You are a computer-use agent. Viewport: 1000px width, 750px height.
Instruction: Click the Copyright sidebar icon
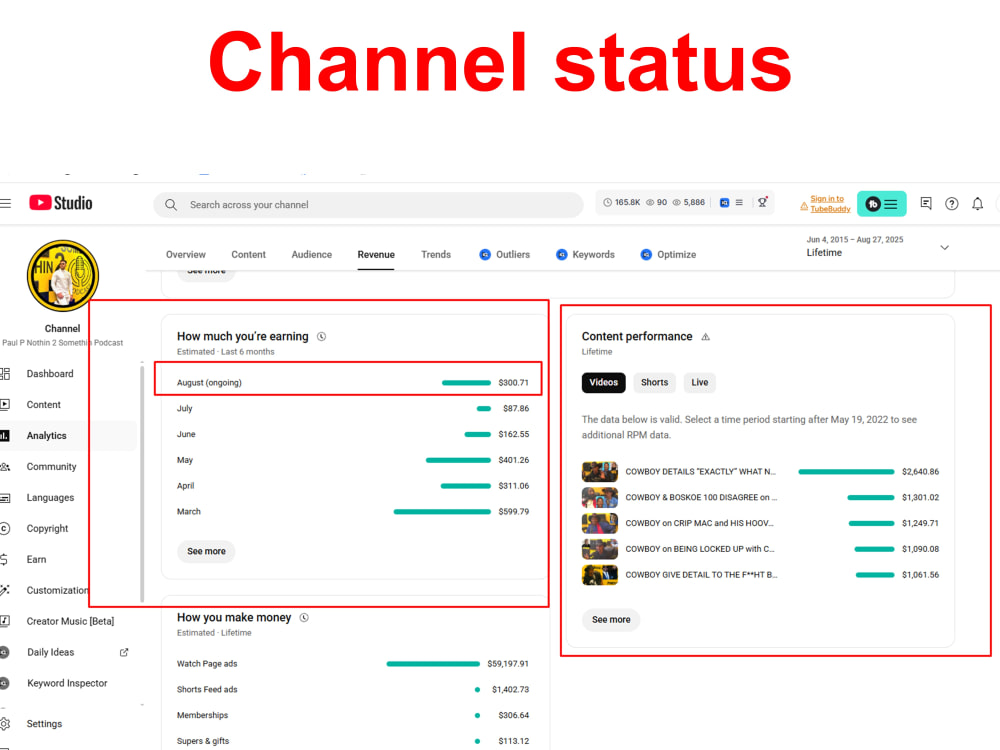point(5,529)
